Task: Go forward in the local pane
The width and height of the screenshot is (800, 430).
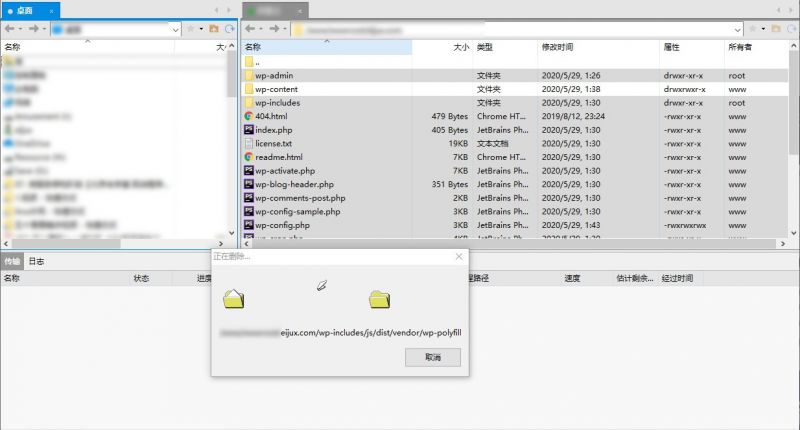Action: pos(34,29)
